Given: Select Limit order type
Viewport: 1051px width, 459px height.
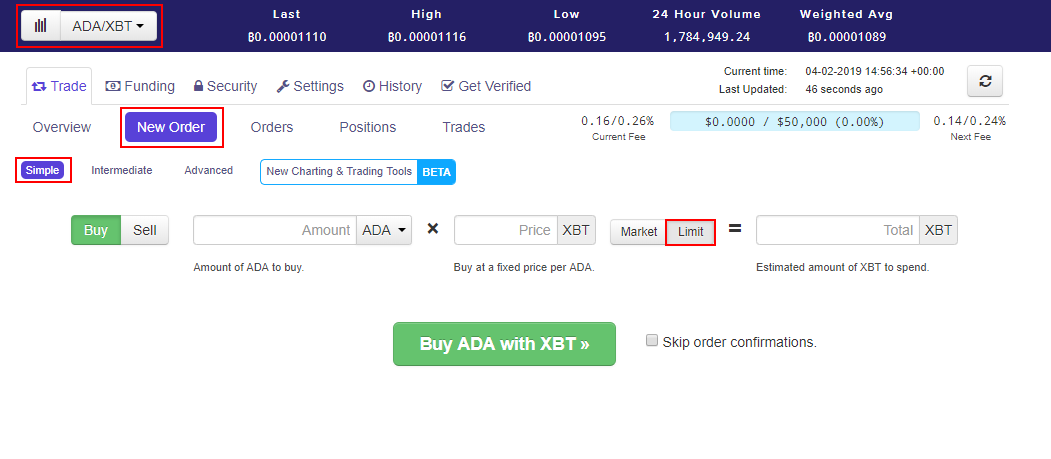Looking at the screenshot, I should point(690,231).
